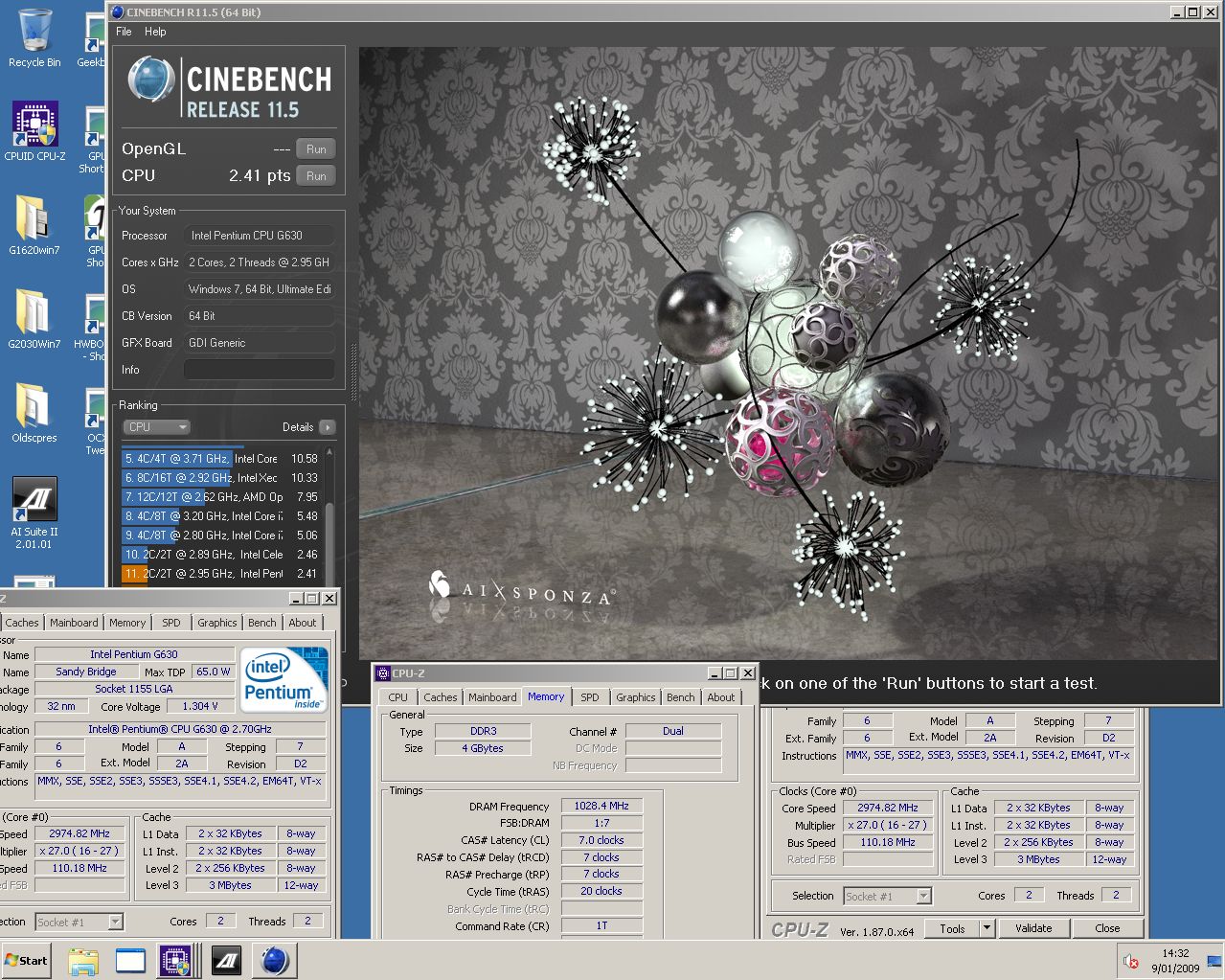
Task: Open the ranking CPU dropdown
Action: coord(157,427)
